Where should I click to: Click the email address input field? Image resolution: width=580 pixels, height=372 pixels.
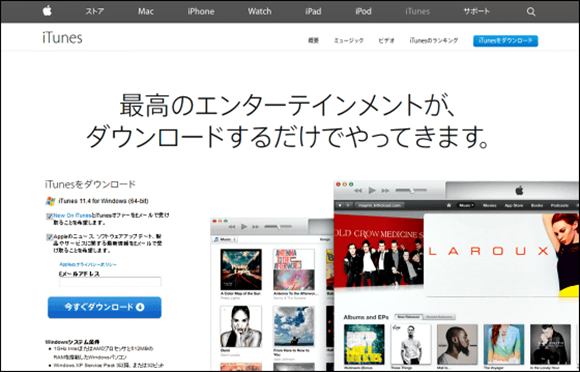pyautogui.click(x=110, y=282)
